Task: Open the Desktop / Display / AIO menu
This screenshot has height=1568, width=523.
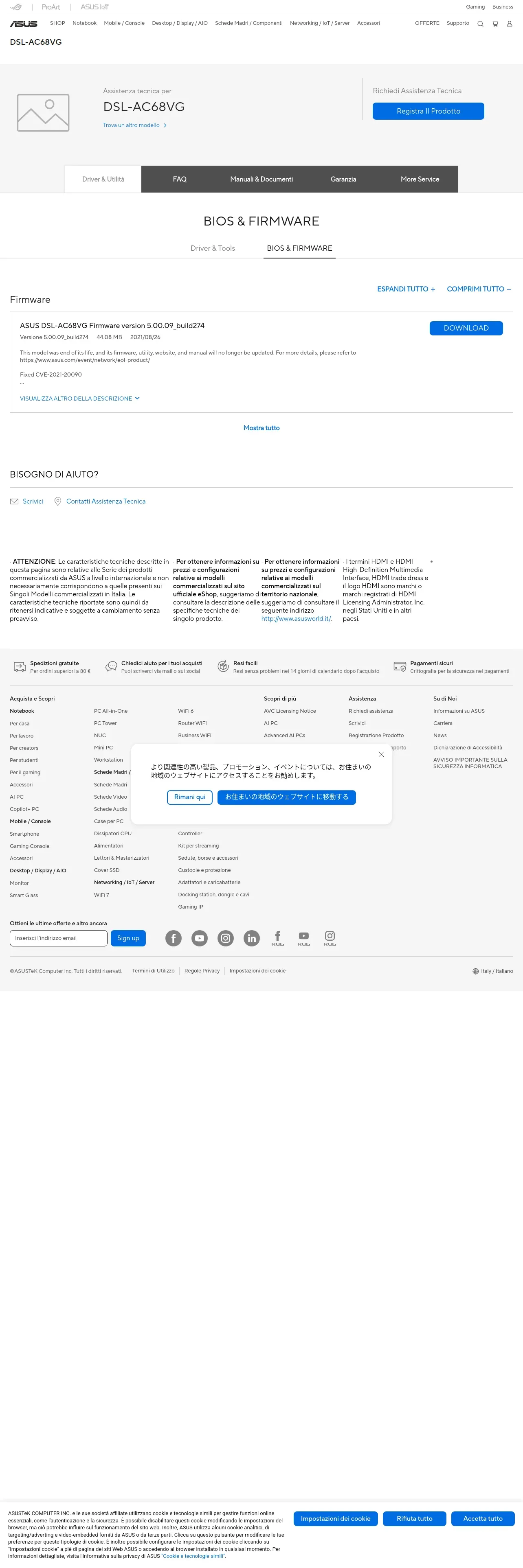Action: pos(180,23)
